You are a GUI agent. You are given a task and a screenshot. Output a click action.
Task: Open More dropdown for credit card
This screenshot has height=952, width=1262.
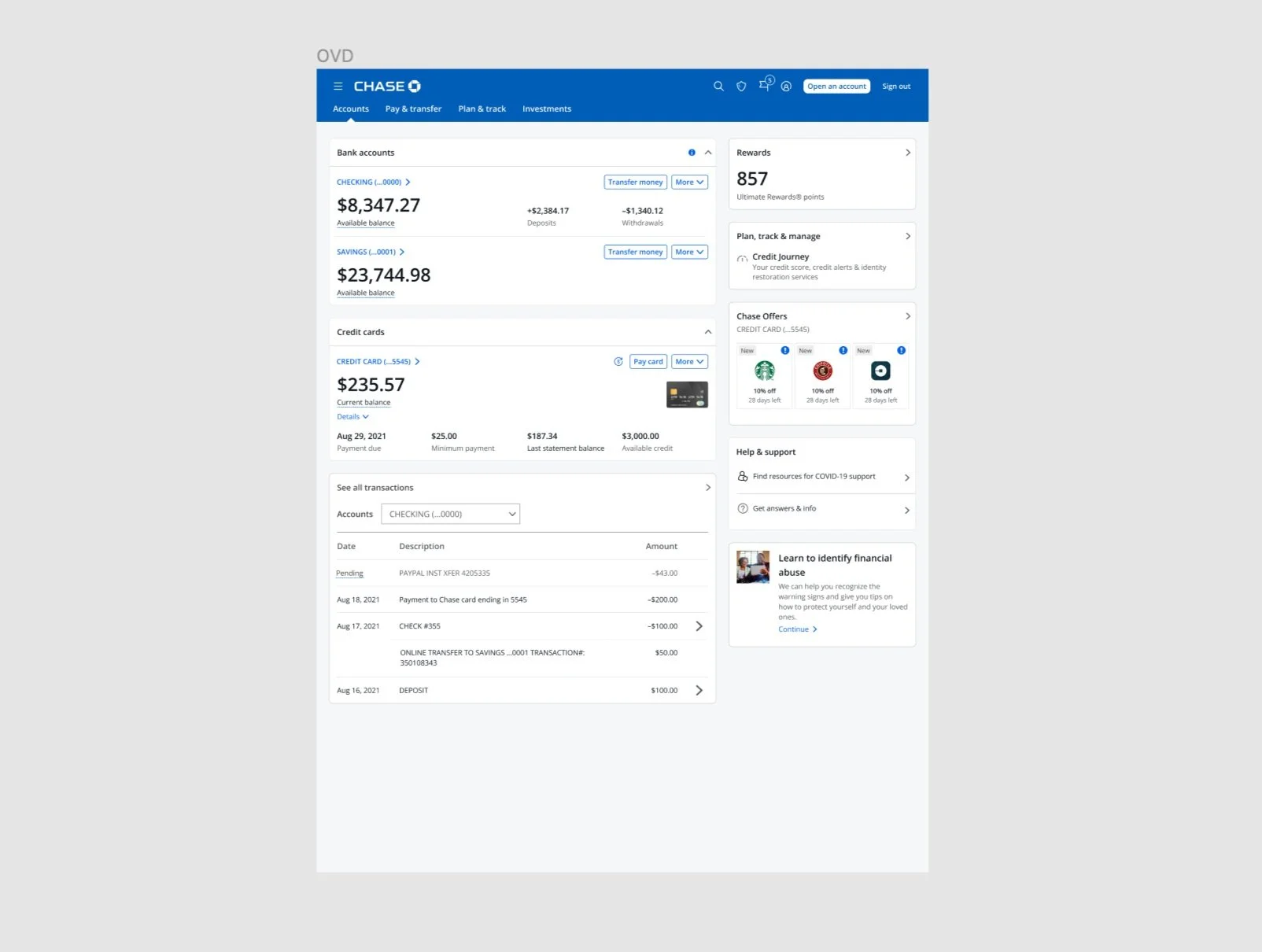pos(689,362)
